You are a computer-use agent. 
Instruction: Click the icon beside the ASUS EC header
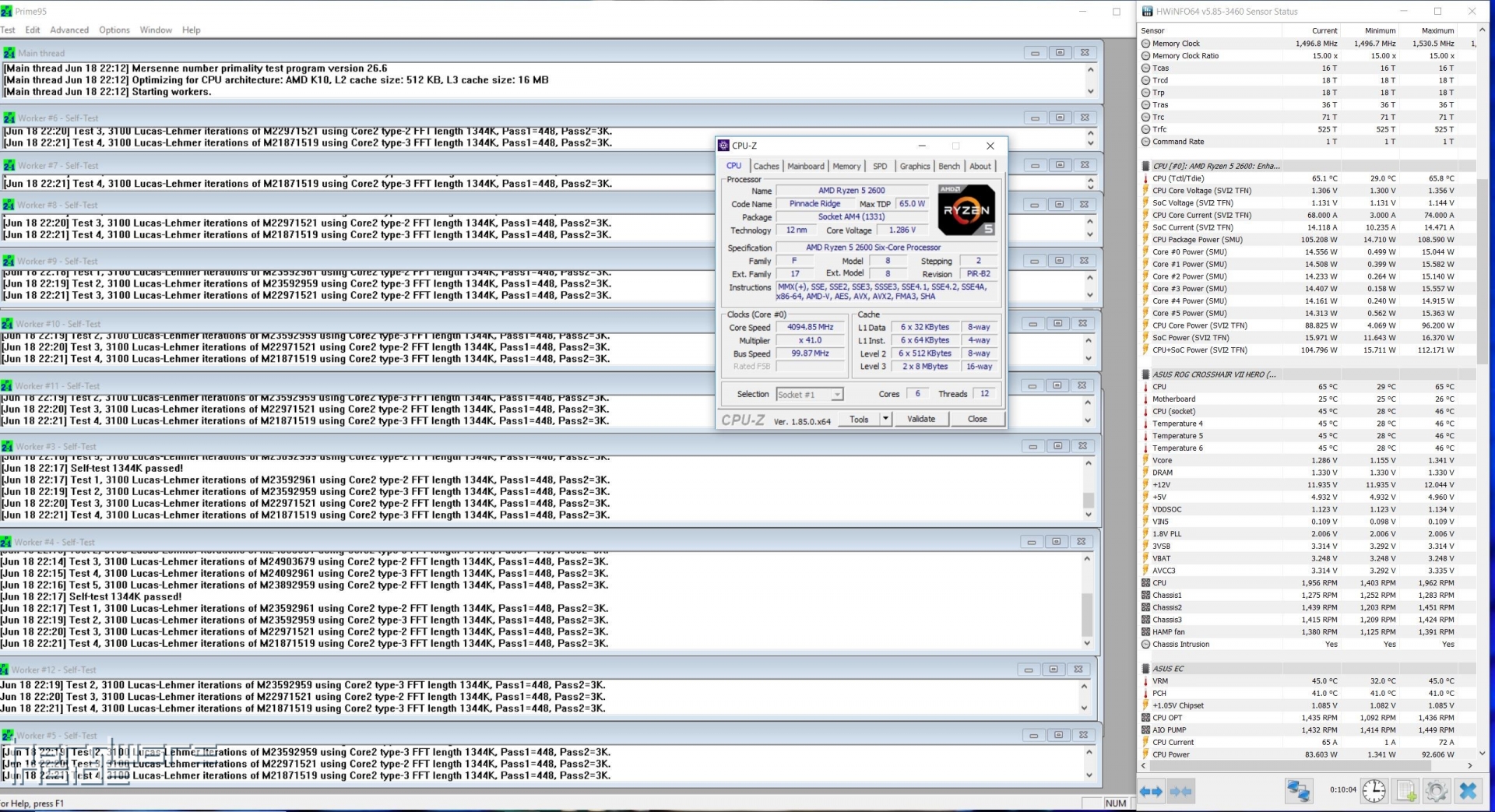(1145, 669)
